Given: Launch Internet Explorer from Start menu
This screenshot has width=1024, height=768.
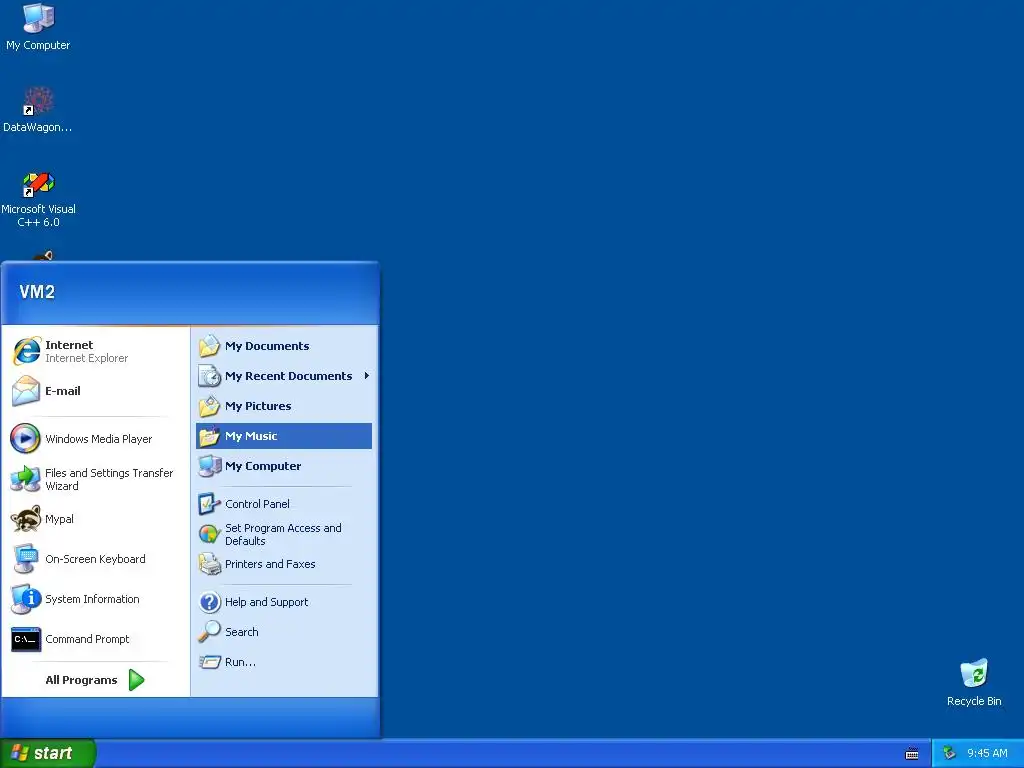Looking at the screenshot, I should (95, 351).
